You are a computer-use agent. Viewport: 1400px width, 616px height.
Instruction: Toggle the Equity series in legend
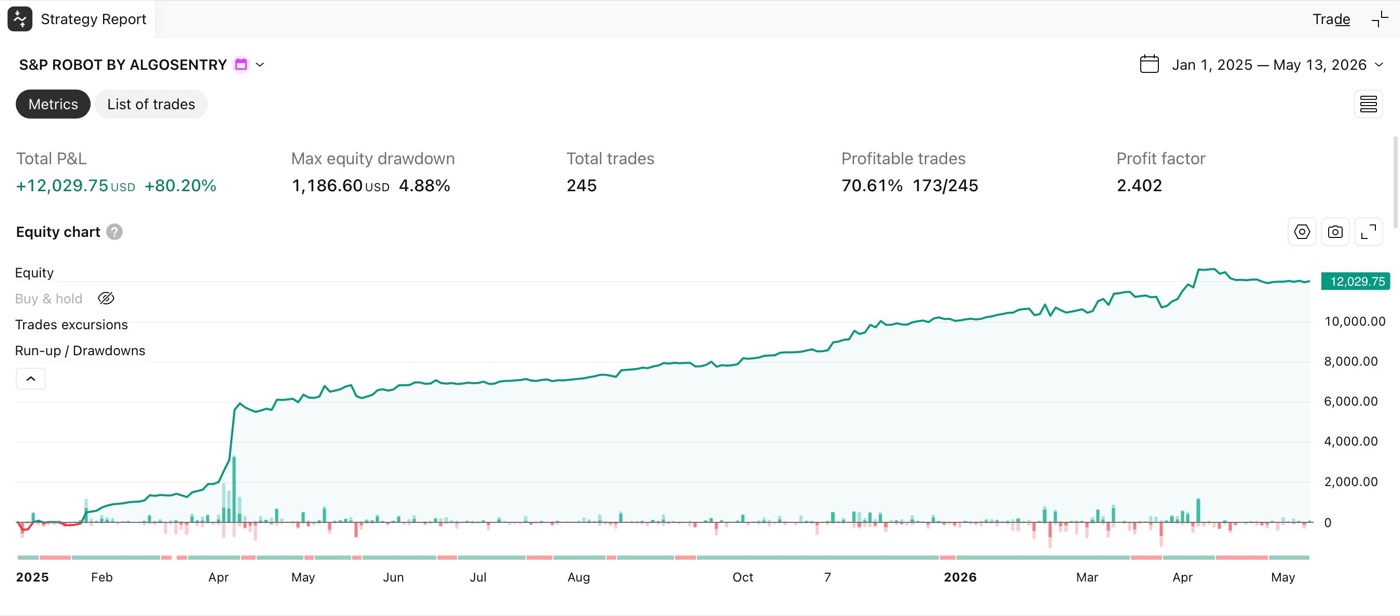35,273
